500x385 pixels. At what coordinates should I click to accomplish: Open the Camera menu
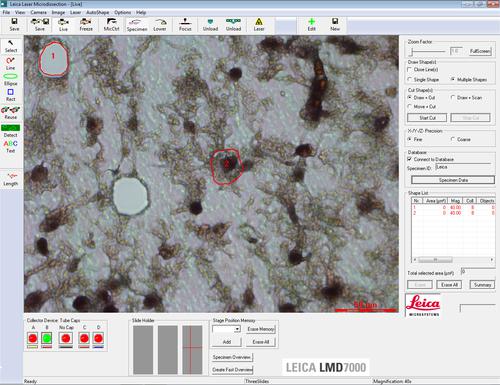point(39,12)
